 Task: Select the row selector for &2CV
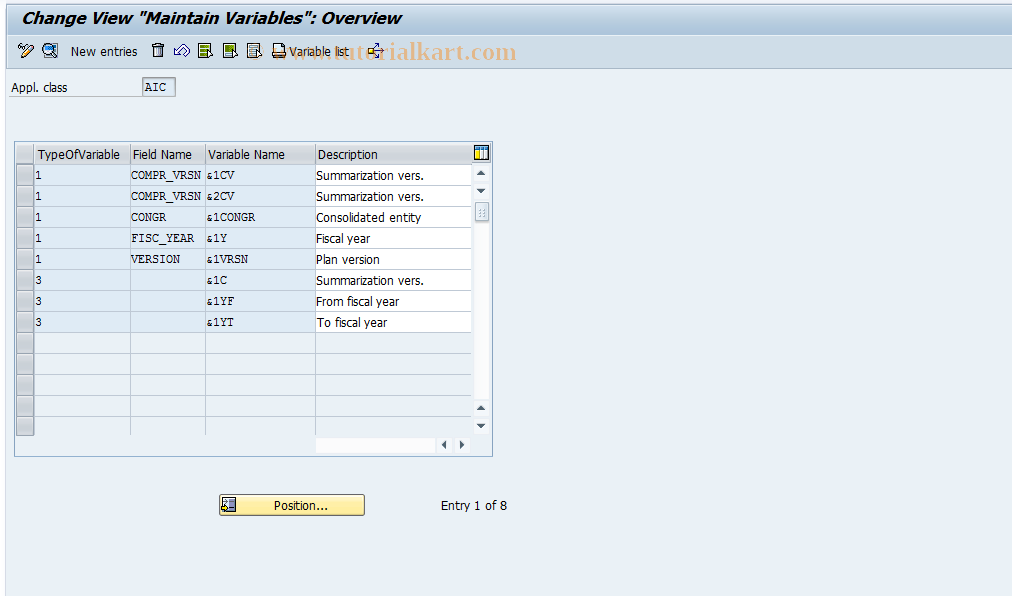[x=25, y=196]
